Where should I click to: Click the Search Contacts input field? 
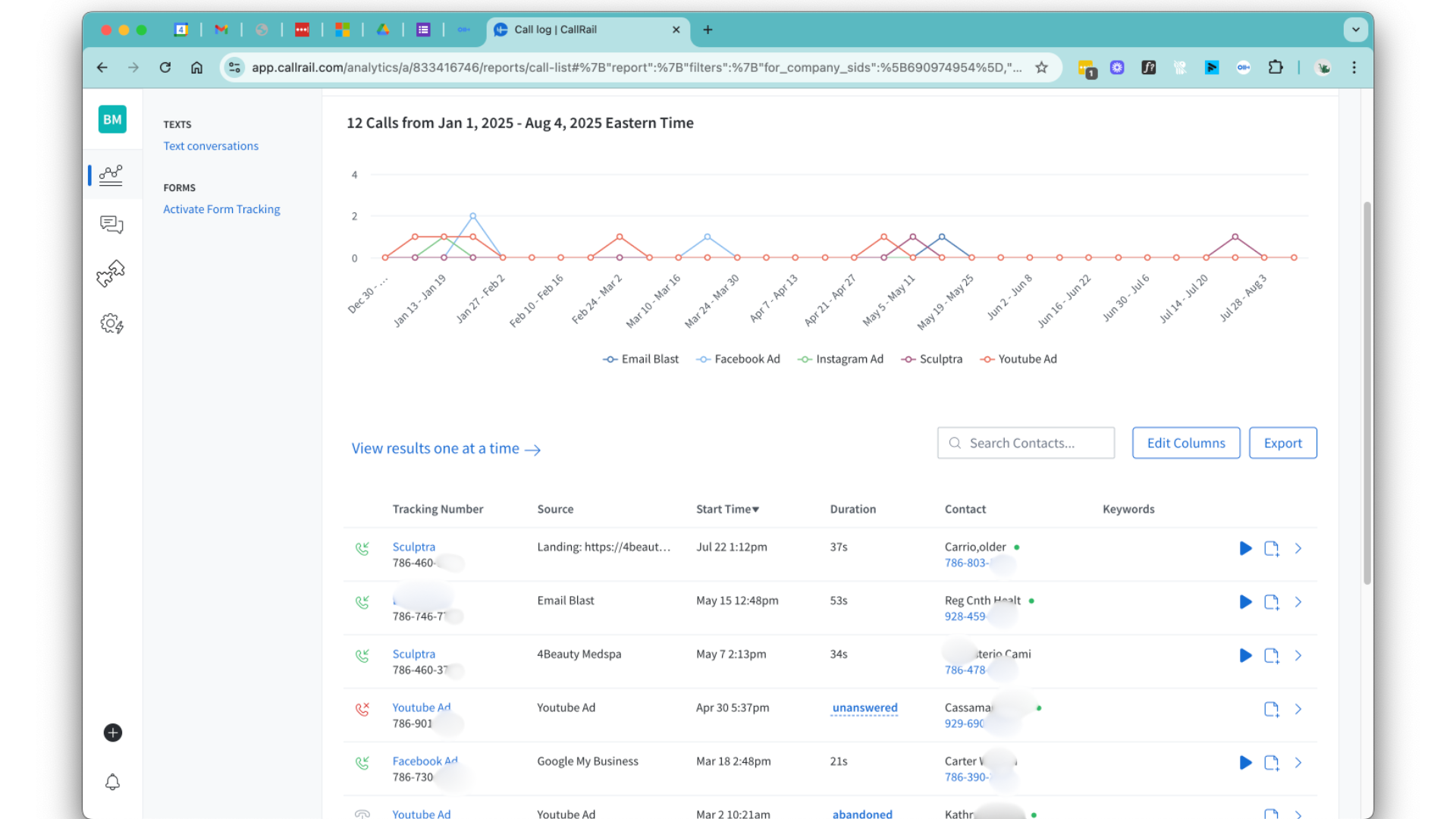tap(1025, 443)
